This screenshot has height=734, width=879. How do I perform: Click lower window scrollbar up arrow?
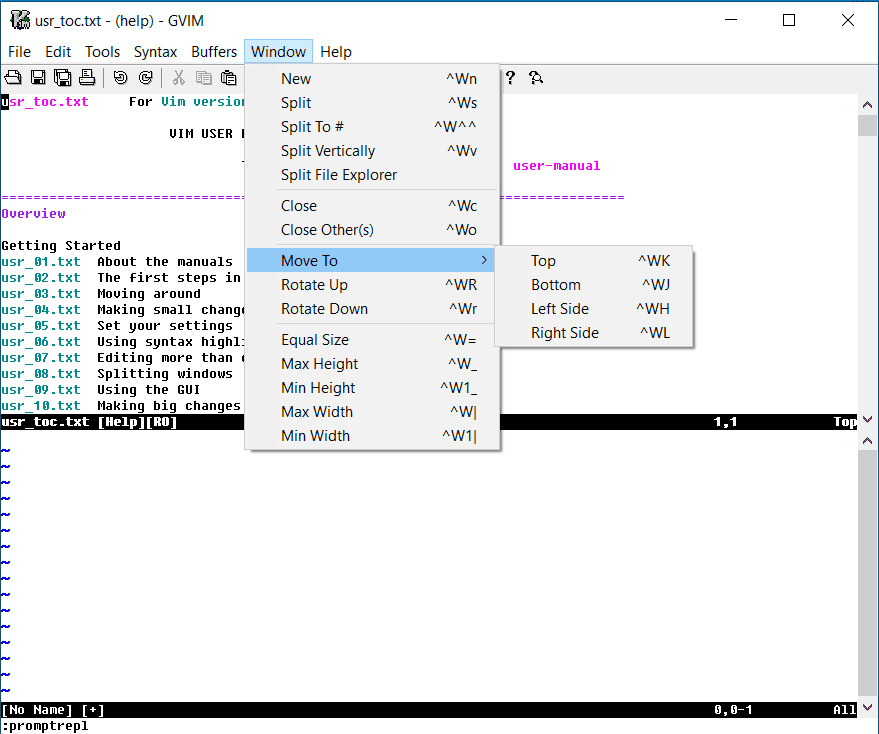click(867, 441)
